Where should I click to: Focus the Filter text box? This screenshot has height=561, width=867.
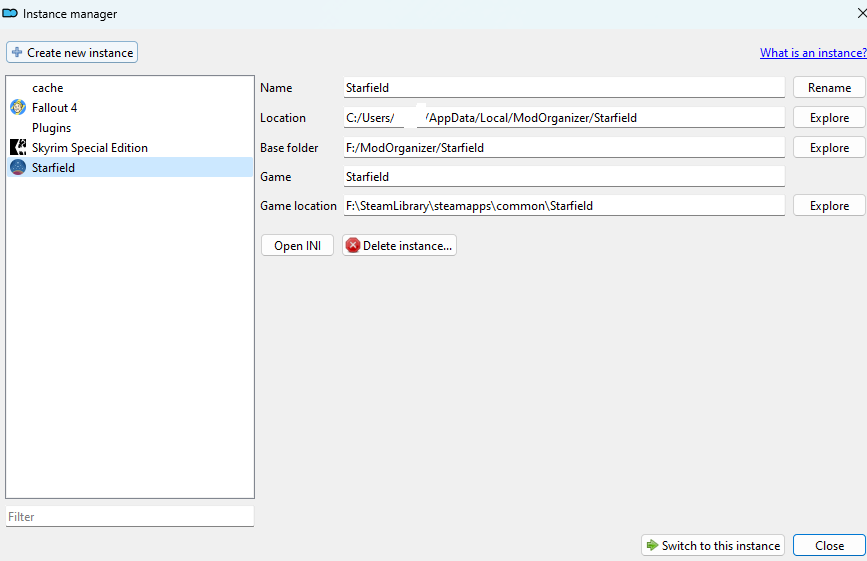(130, 516)
